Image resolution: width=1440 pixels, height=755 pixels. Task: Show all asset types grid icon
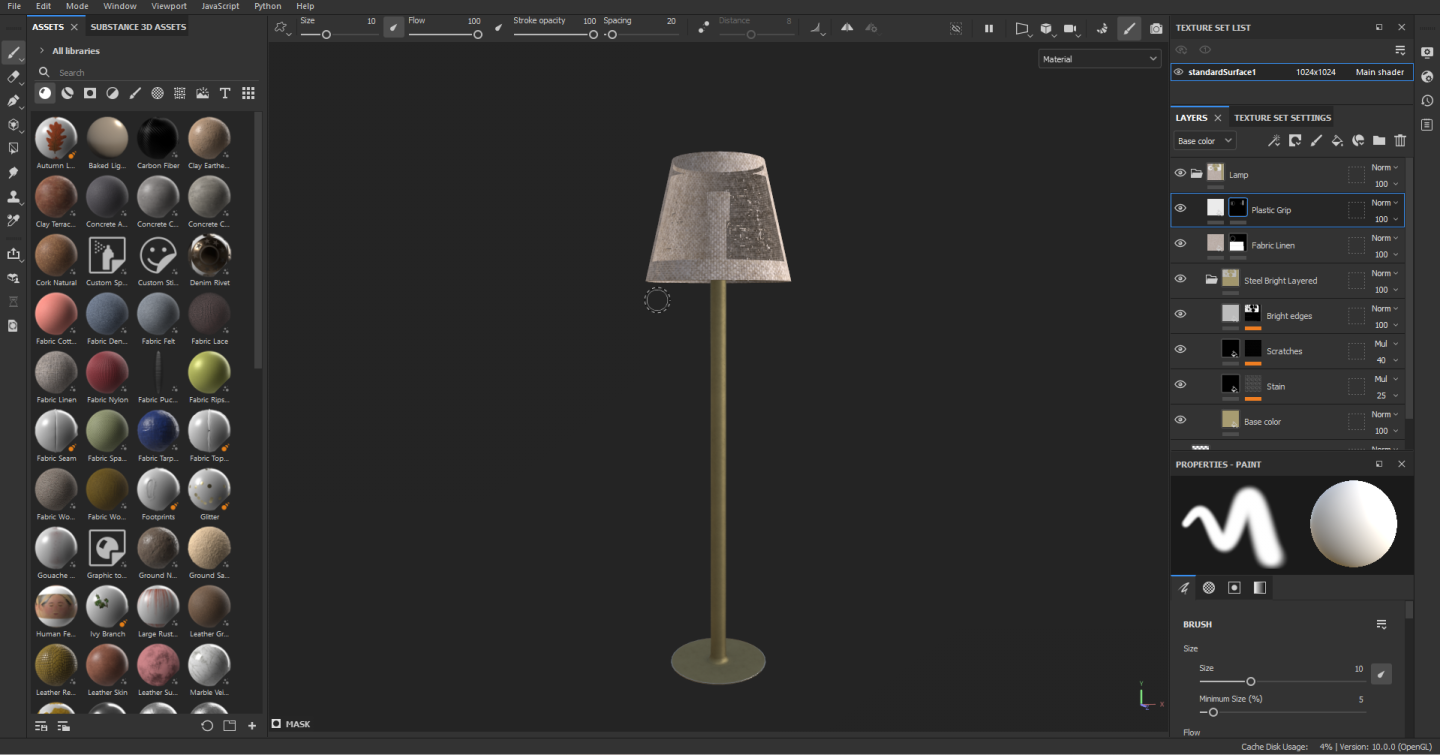[248, 93]
